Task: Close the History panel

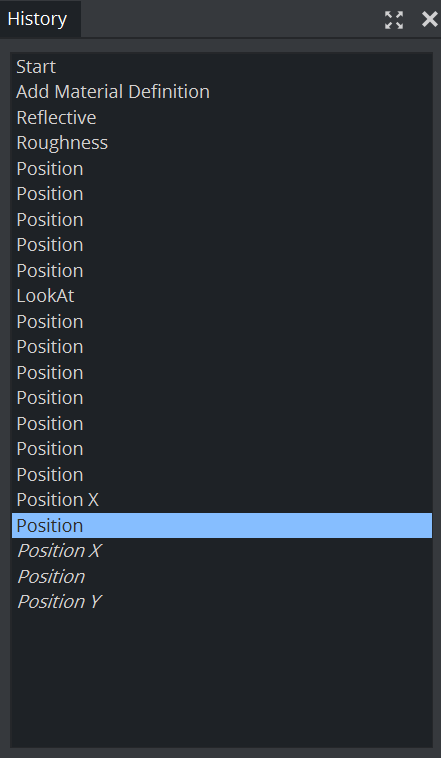Action: 429,19
